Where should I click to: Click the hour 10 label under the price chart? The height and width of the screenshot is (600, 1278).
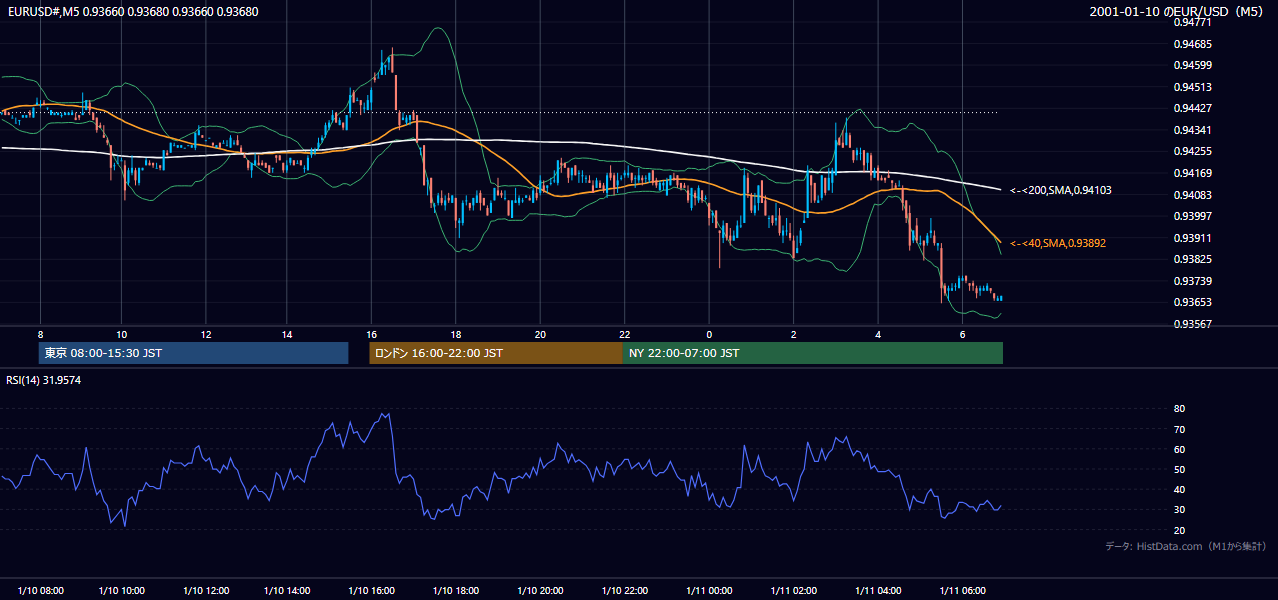coord(121,334)
